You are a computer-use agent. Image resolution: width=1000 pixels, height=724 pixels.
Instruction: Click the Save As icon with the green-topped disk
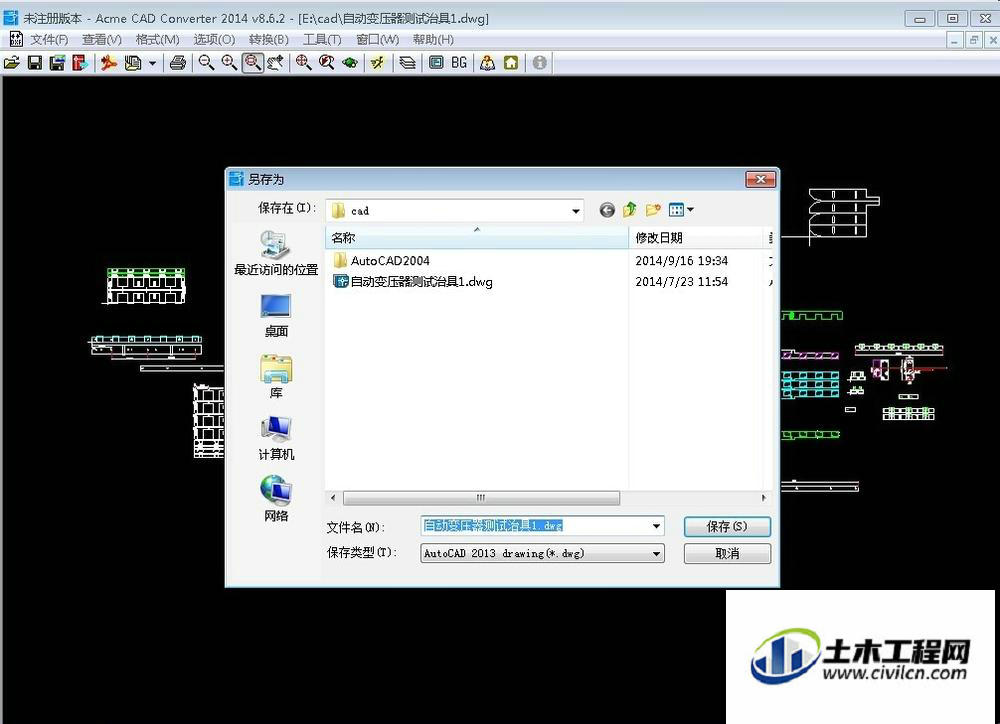coord(57,63)
